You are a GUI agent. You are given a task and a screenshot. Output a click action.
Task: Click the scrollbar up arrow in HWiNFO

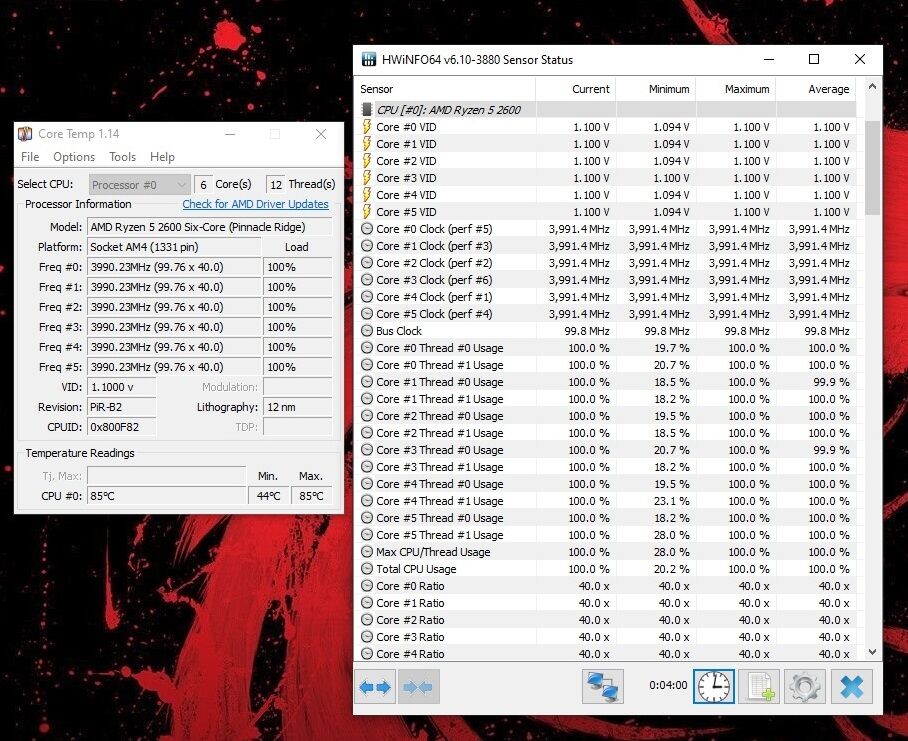pyautogui.click(x=872, y=87)
